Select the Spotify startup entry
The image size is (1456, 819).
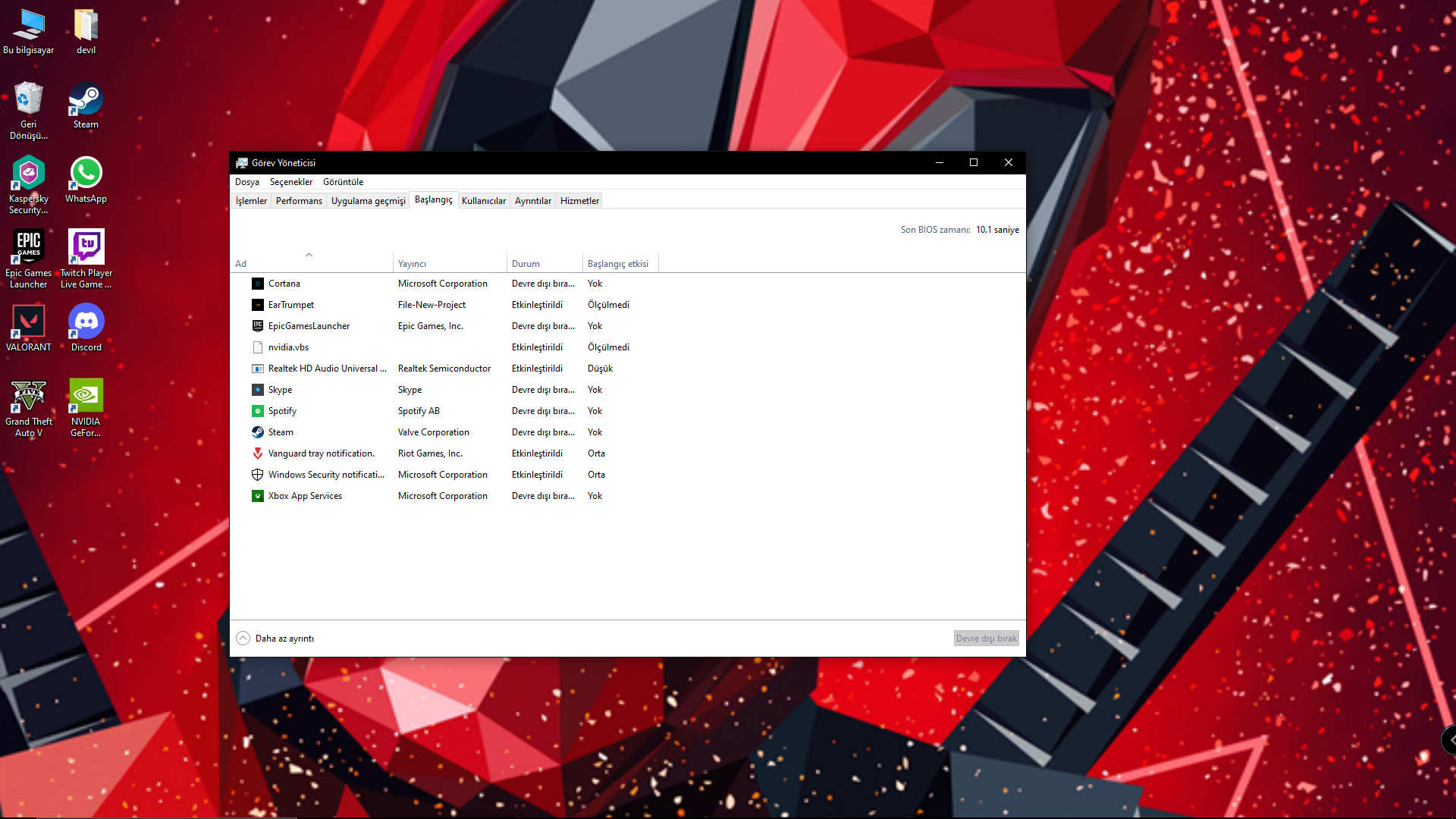pyautogui.click(x=282, y=411)
